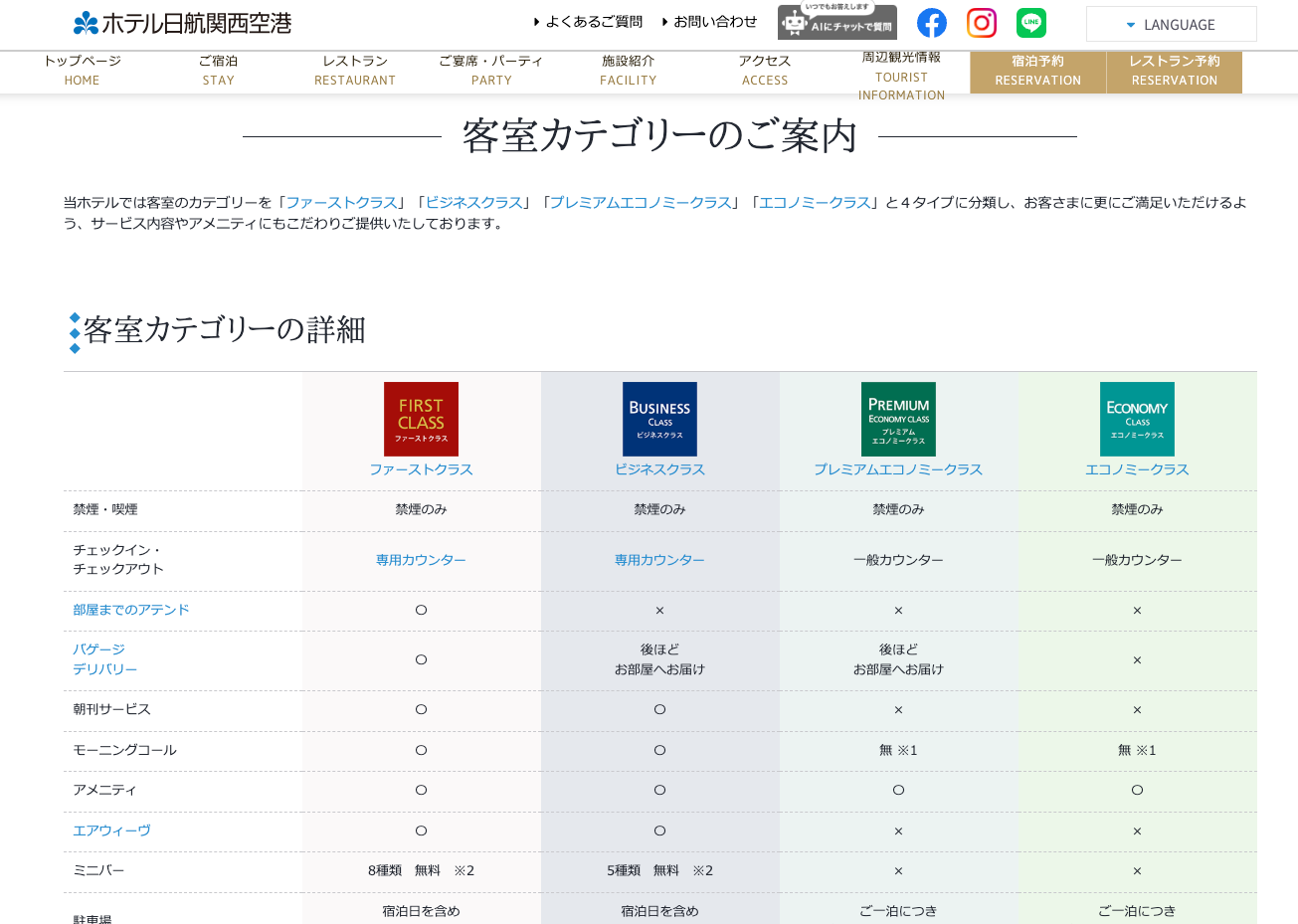Open the hotel's Instagram icon
1298x924 pixels.
(981, 23)
